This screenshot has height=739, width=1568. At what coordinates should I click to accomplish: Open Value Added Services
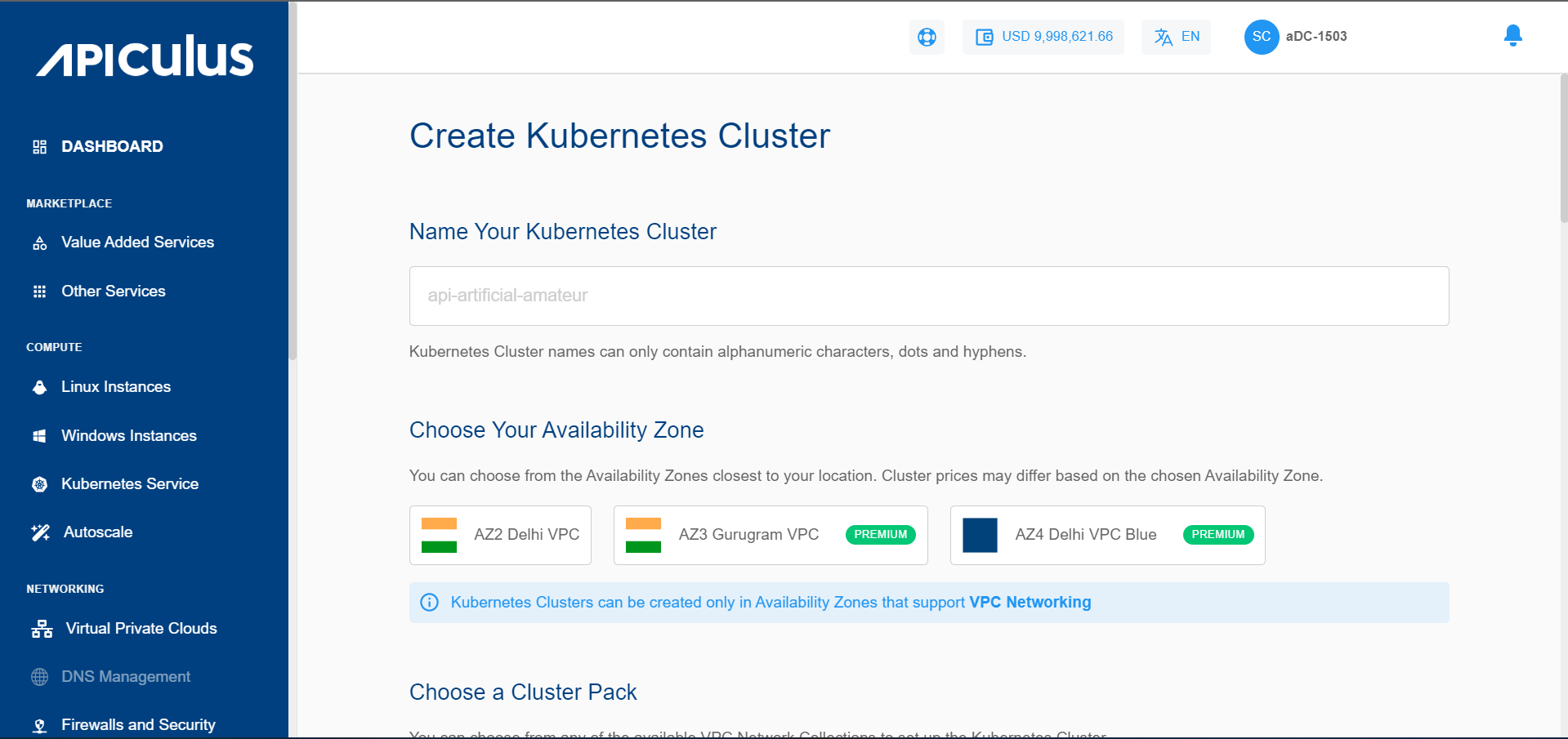pos(137,243)
